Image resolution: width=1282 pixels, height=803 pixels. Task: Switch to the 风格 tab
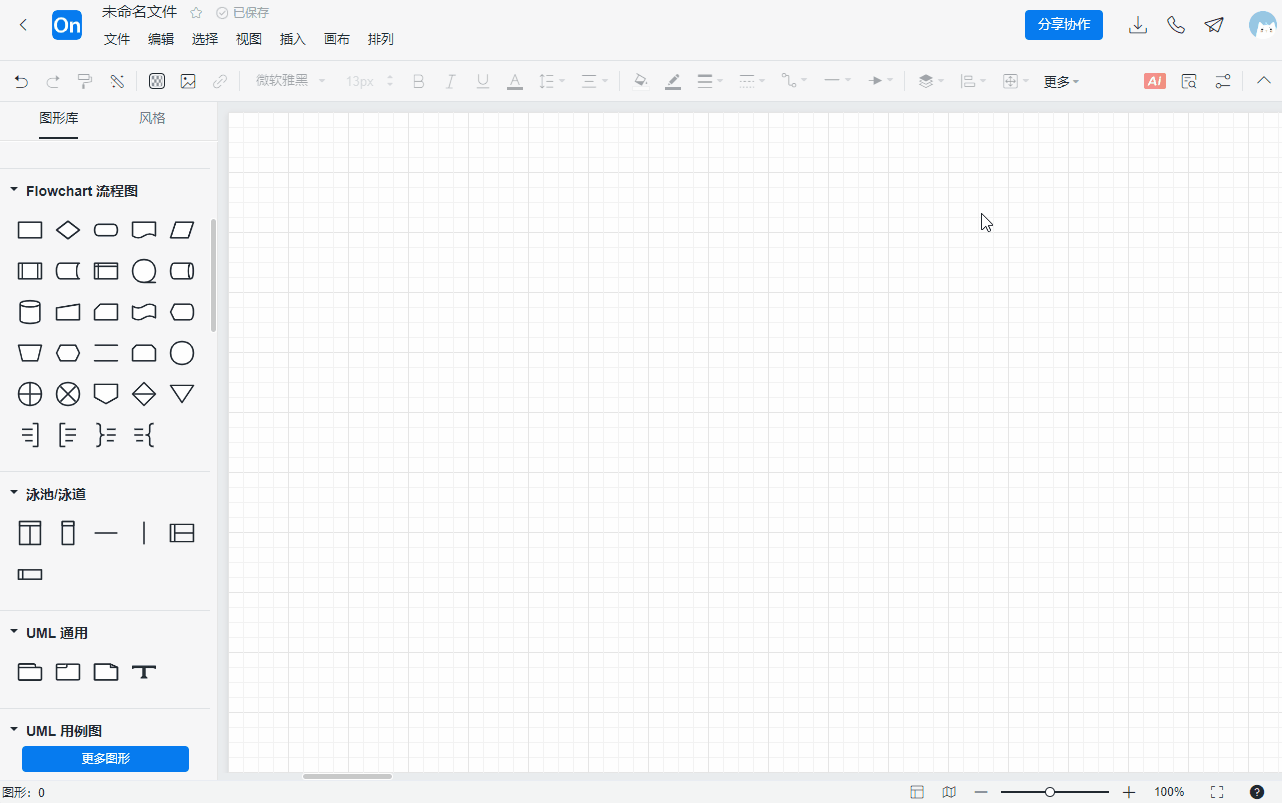click(x=152, y=118)
